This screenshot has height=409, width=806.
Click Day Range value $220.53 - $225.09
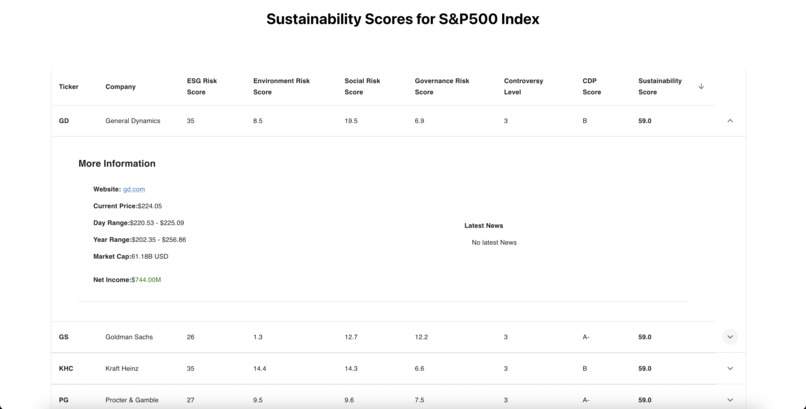pos(157,223)
